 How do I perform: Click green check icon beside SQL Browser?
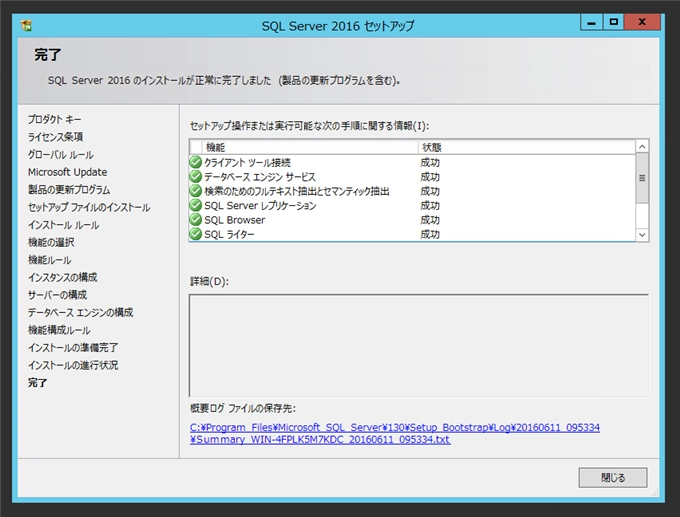[196, 219]
